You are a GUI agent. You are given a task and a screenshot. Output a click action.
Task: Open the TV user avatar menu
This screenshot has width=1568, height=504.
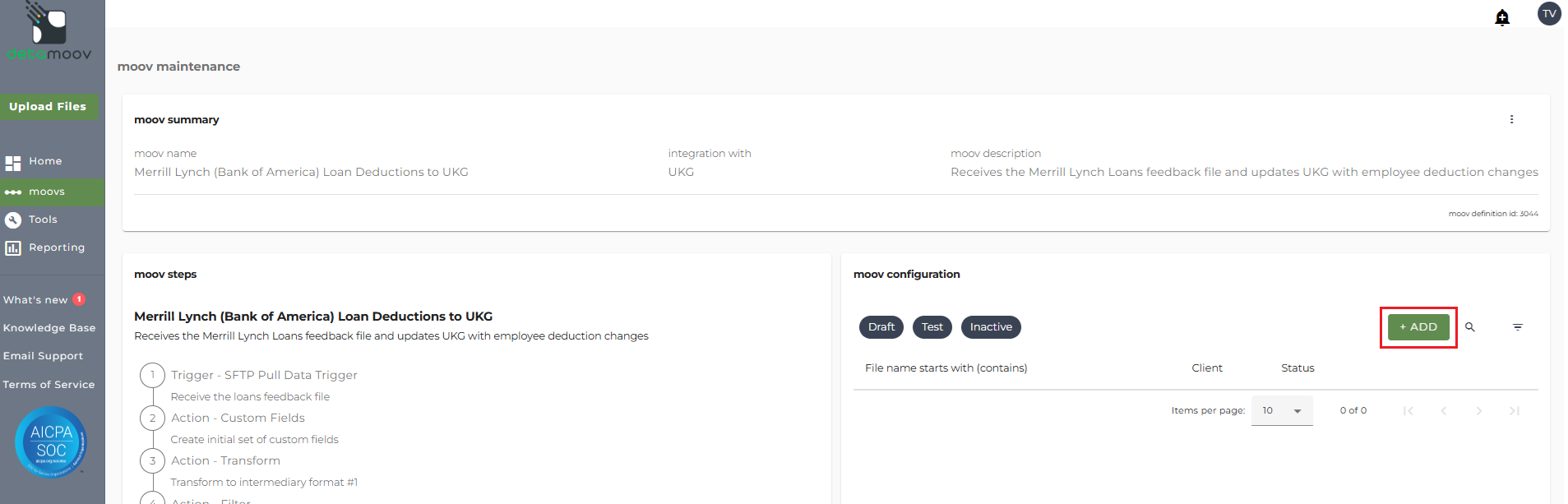[1549, 13]
